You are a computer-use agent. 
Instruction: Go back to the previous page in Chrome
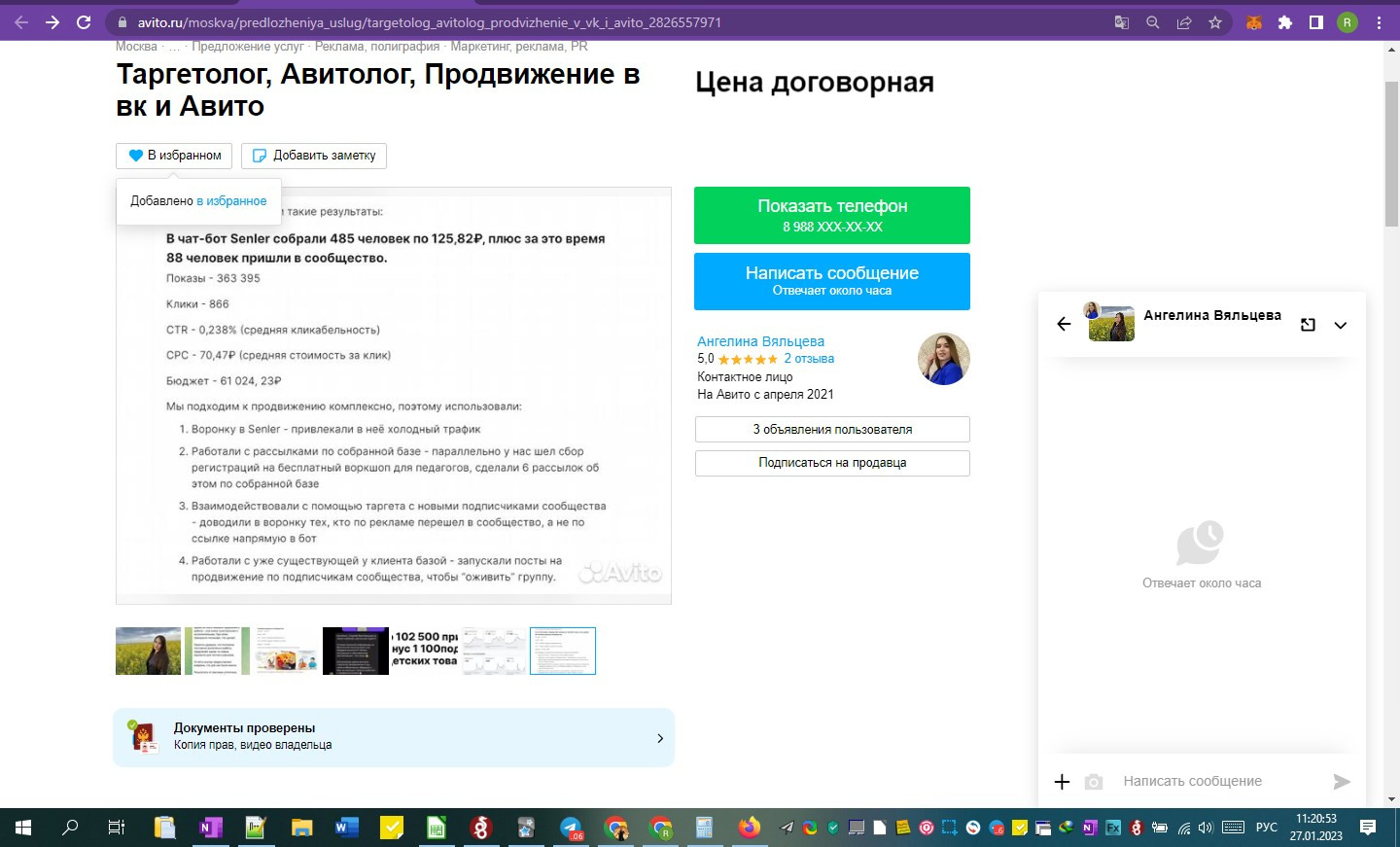coord(21,22)
